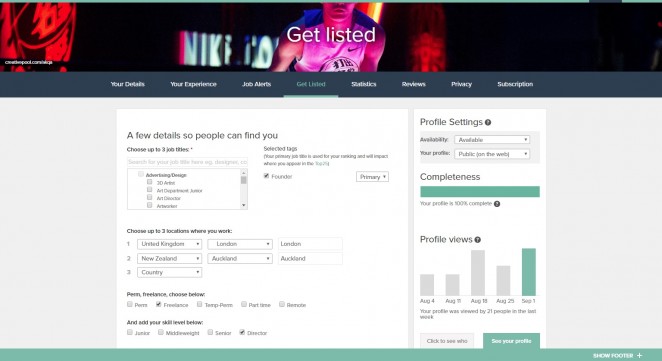This screenshot has width=662, height=361.
Task: Select the Middleweight skill level checkbox
Action: coord(161,332)
